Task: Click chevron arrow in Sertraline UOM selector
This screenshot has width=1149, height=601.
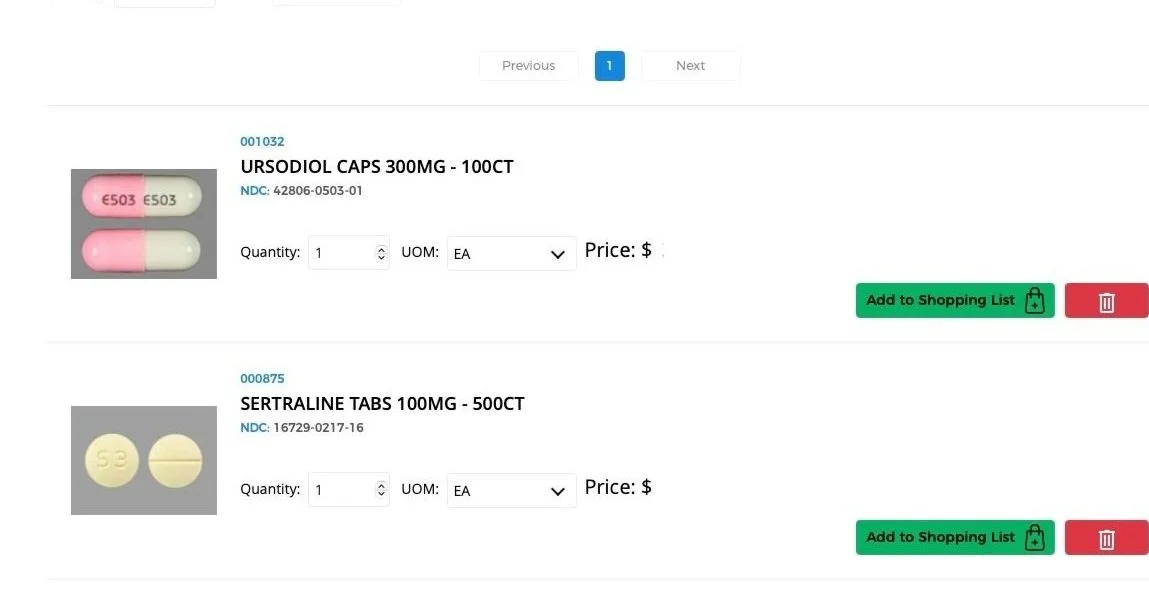Action: [x=558, y=491]
